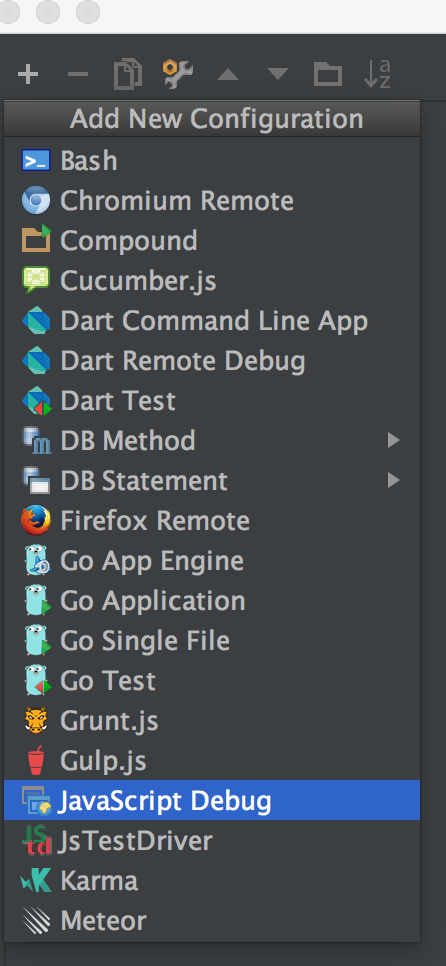Choose Chromium Remote from the list
Image resolution: width=446 pixels, height=966 pixels.
tap(212, 201)
